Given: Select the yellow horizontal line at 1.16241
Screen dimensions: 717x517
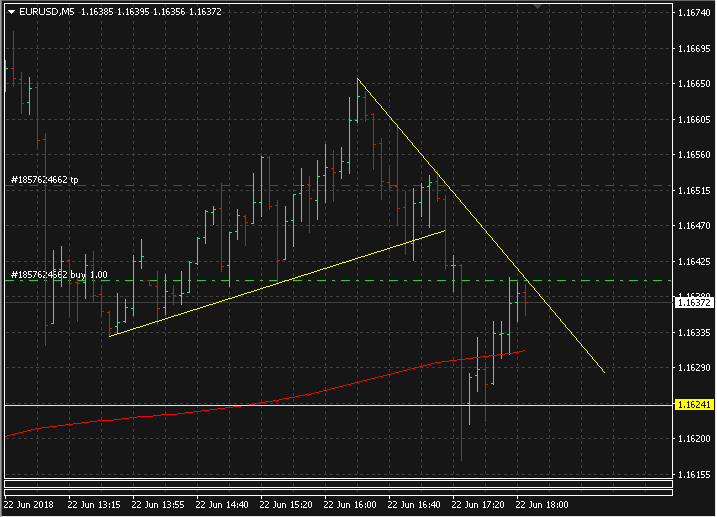Looking at the screenshot, I should point(300,405).
